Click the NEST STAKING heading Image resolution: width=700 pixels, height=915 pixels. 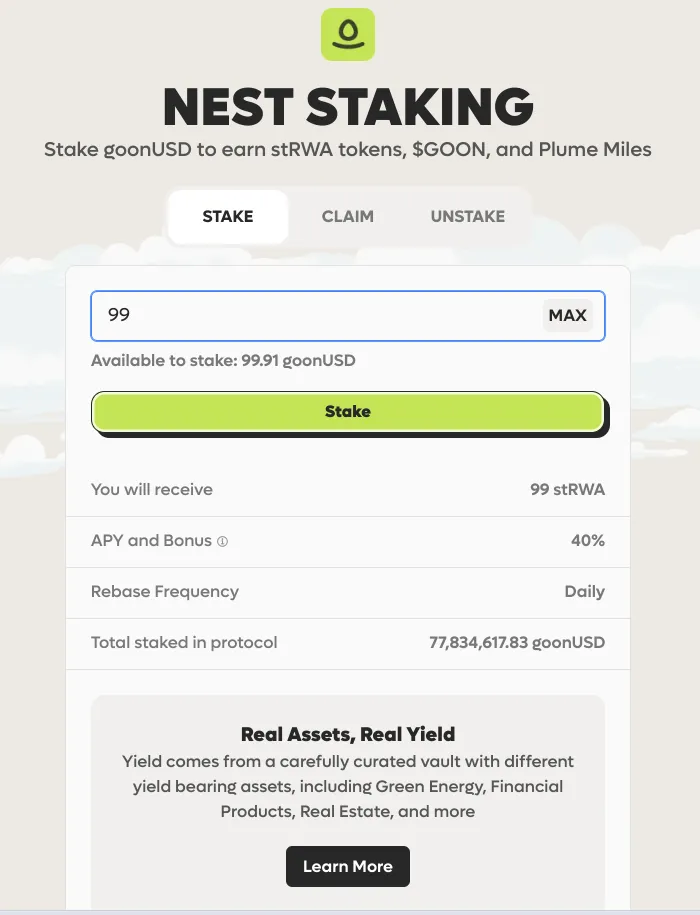click(348, 107)
